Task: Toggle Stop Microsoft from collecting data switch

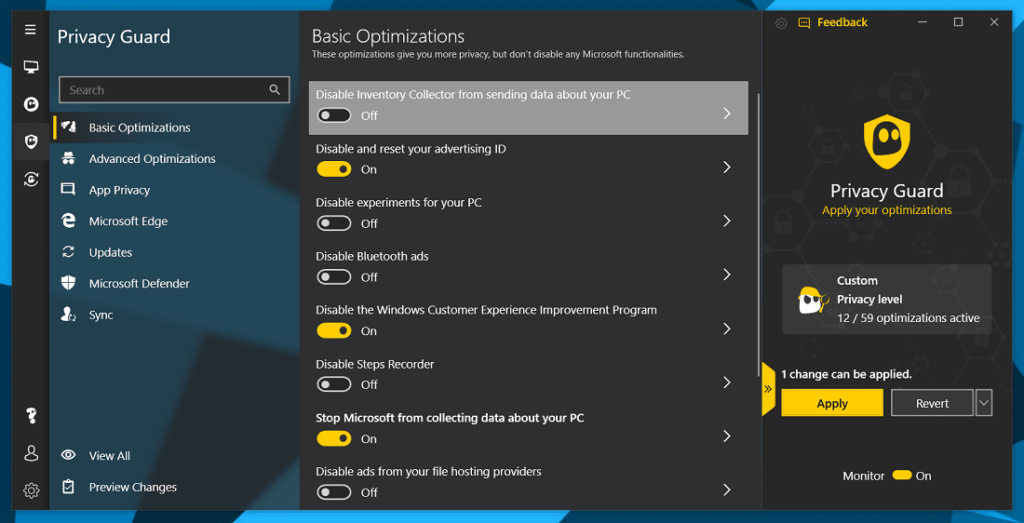Action: click(334, 438)
